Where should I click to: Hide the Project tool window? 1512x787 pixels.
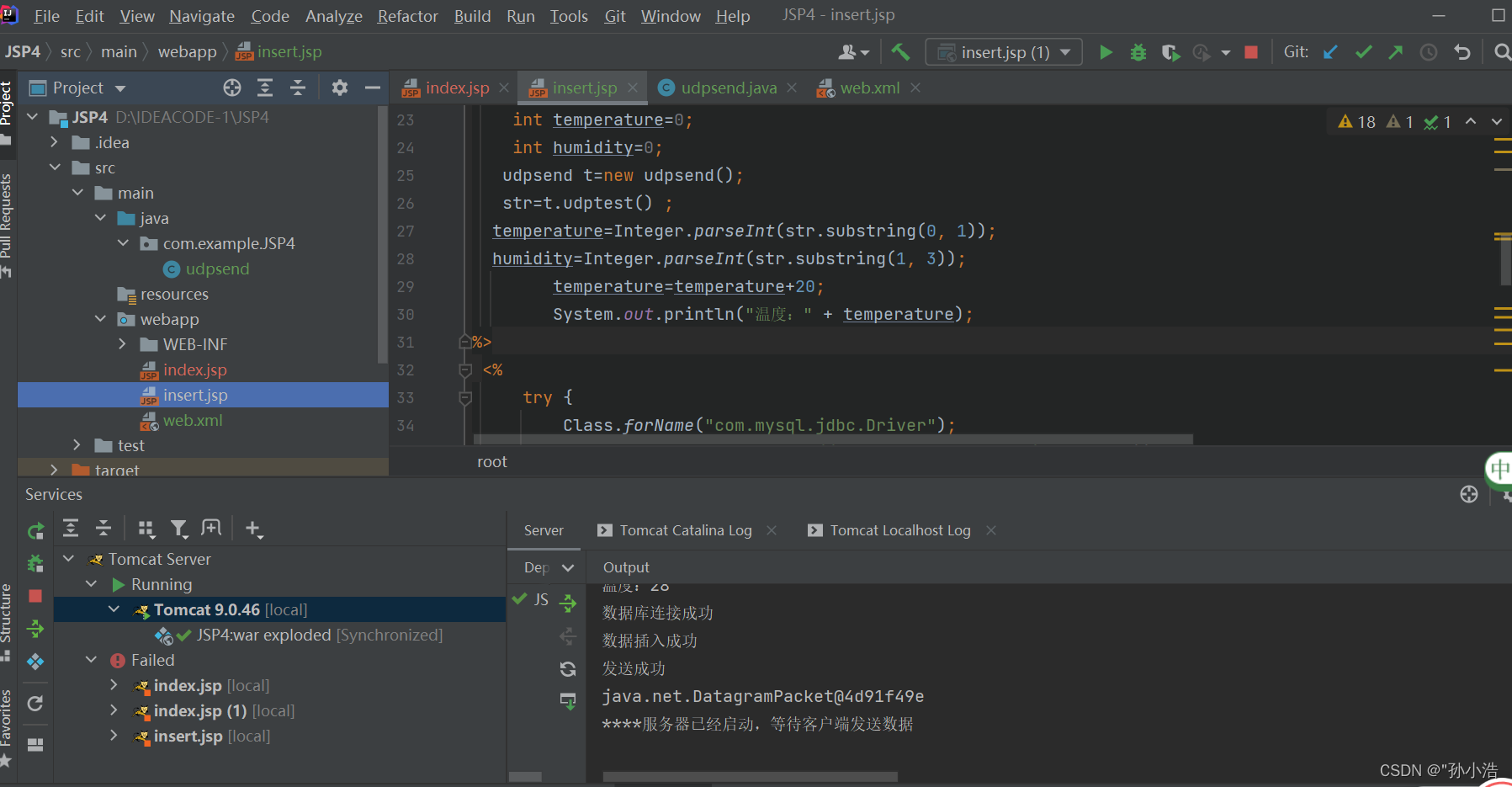click(372, 88)
